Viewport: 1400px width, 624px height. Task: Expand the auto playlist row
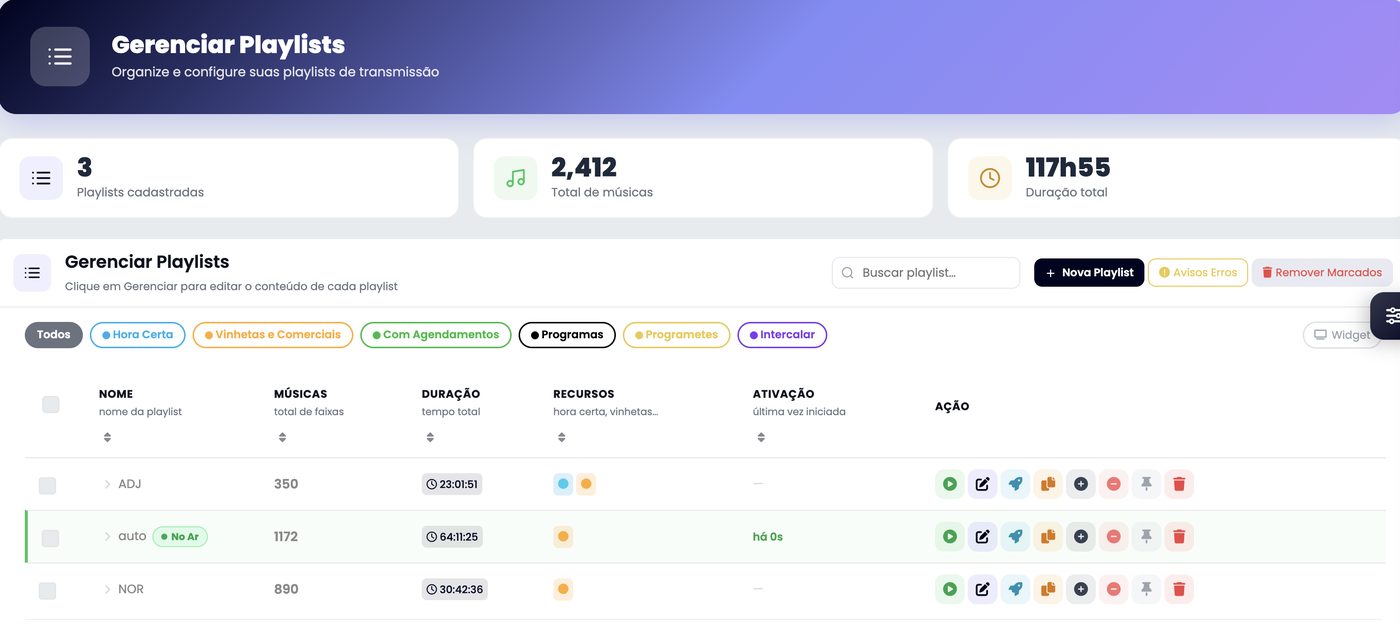coord(107,537)
